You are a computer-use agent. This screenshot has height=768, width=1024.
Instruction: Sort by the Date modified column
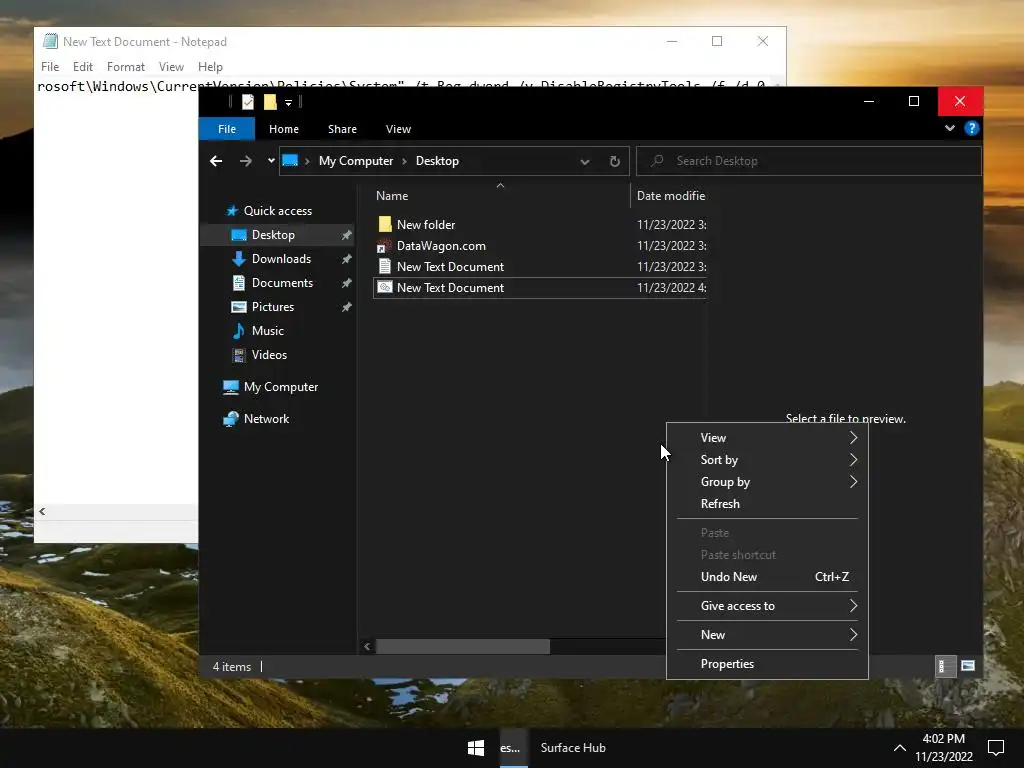point(671,196)
